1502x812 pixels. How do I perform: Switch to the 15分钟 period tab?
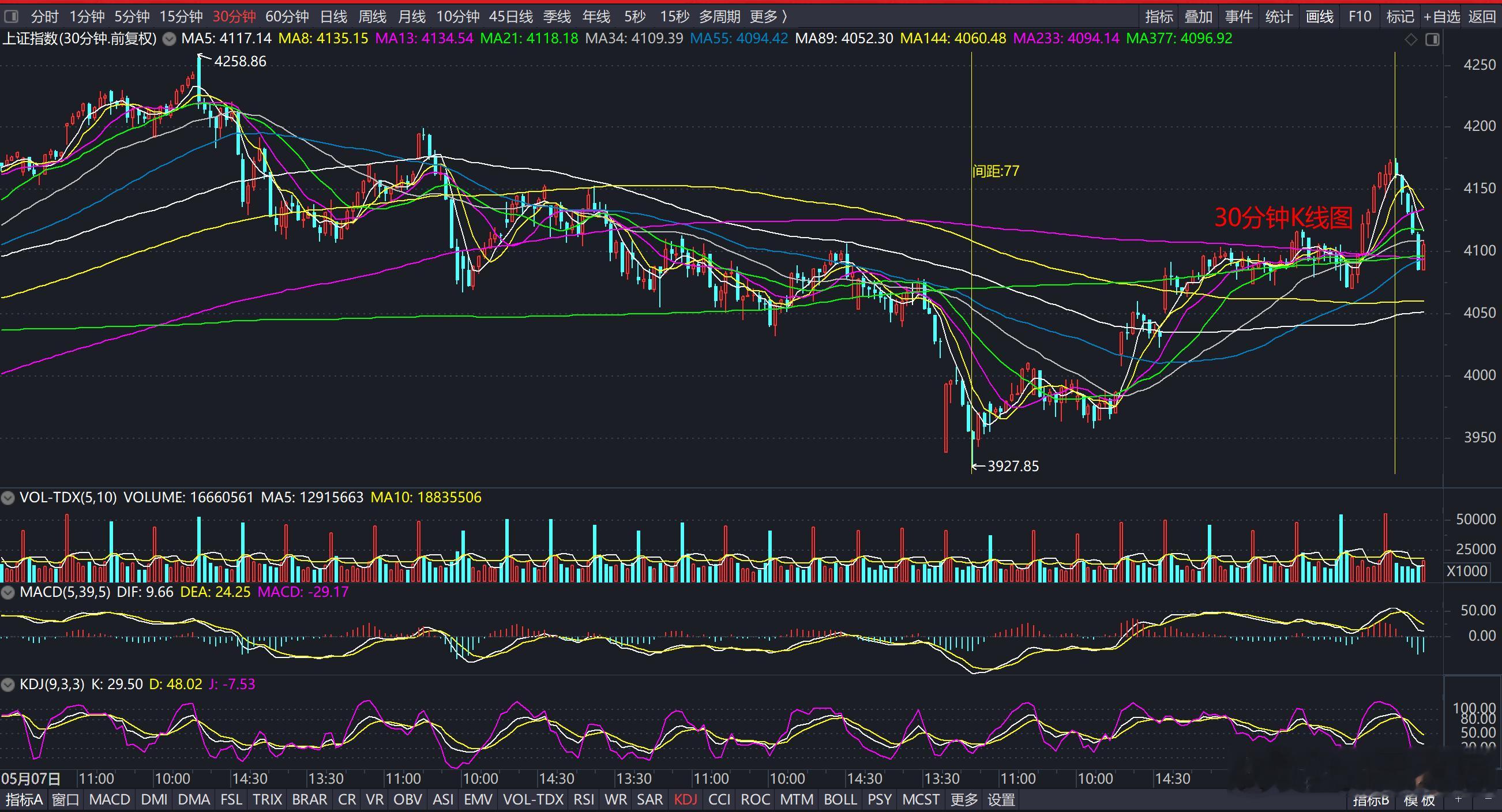(181, 16)
